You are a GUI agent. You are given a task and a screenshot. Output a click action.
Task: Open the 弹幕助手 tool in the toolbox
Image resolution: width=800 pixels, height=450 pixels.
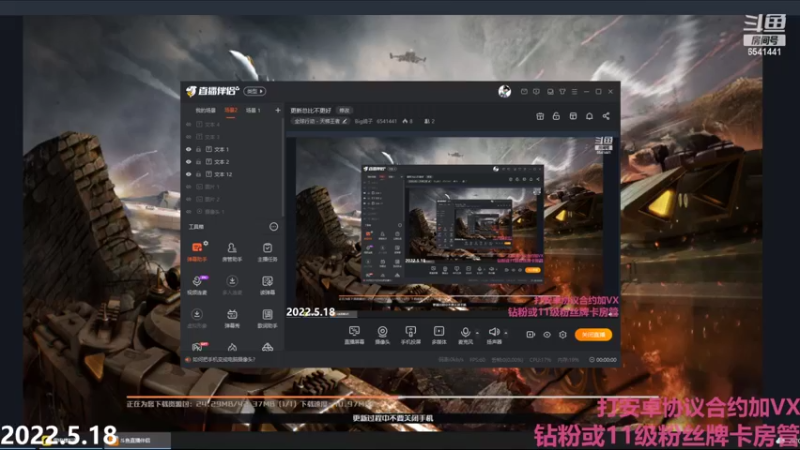point(197,252)
